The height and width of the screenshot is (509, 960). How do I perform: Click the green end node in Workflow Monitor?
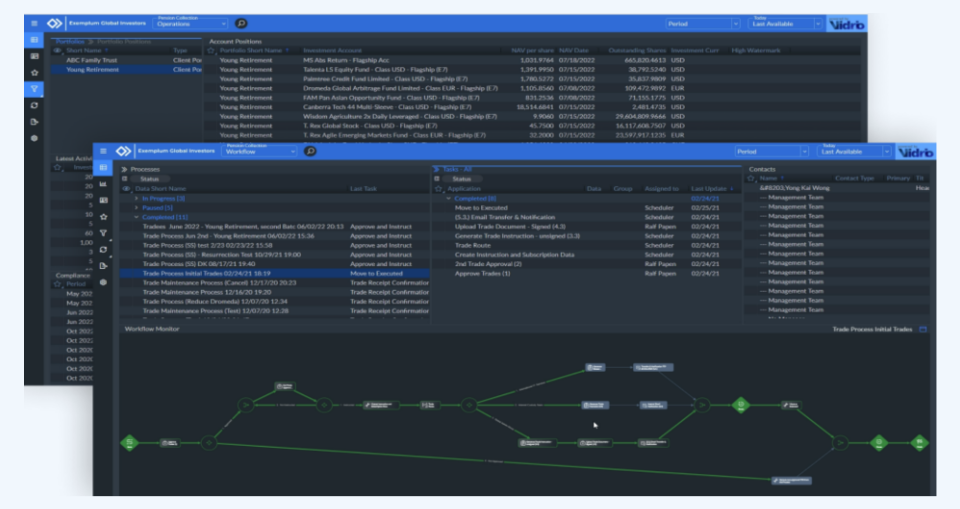pos(919,442)
